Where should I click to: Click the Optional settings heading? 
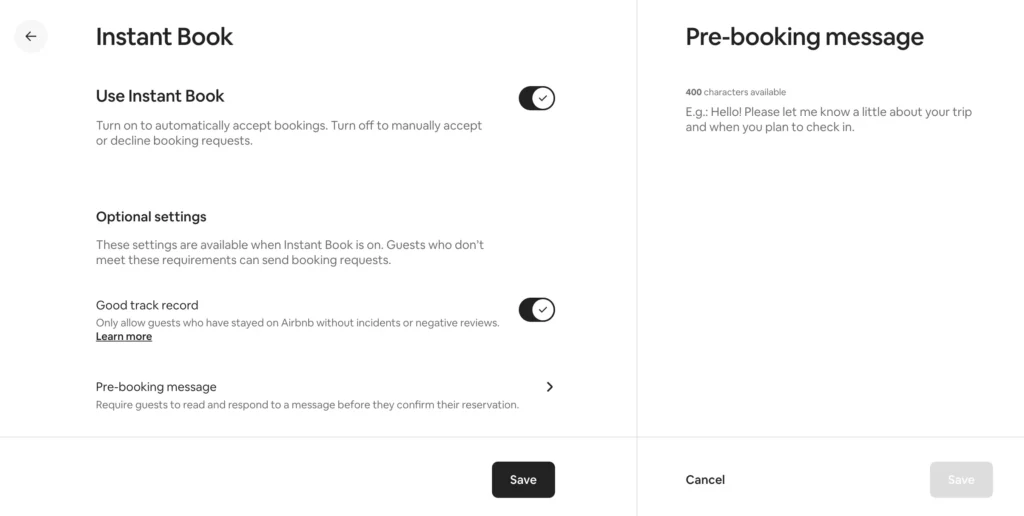(x=151, y=217)
